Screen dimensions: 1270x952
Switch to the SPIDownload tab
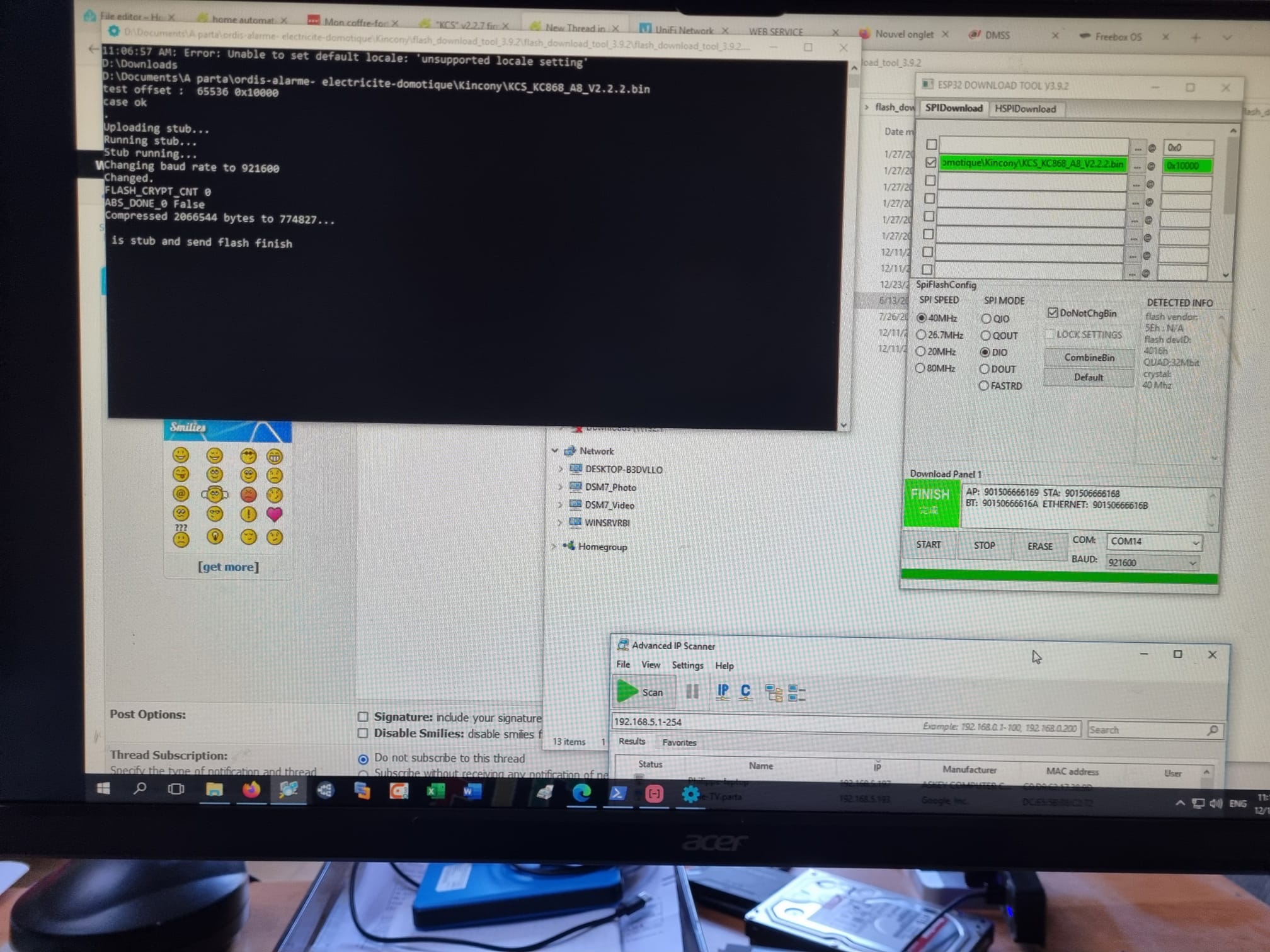(x=954, y=108)
